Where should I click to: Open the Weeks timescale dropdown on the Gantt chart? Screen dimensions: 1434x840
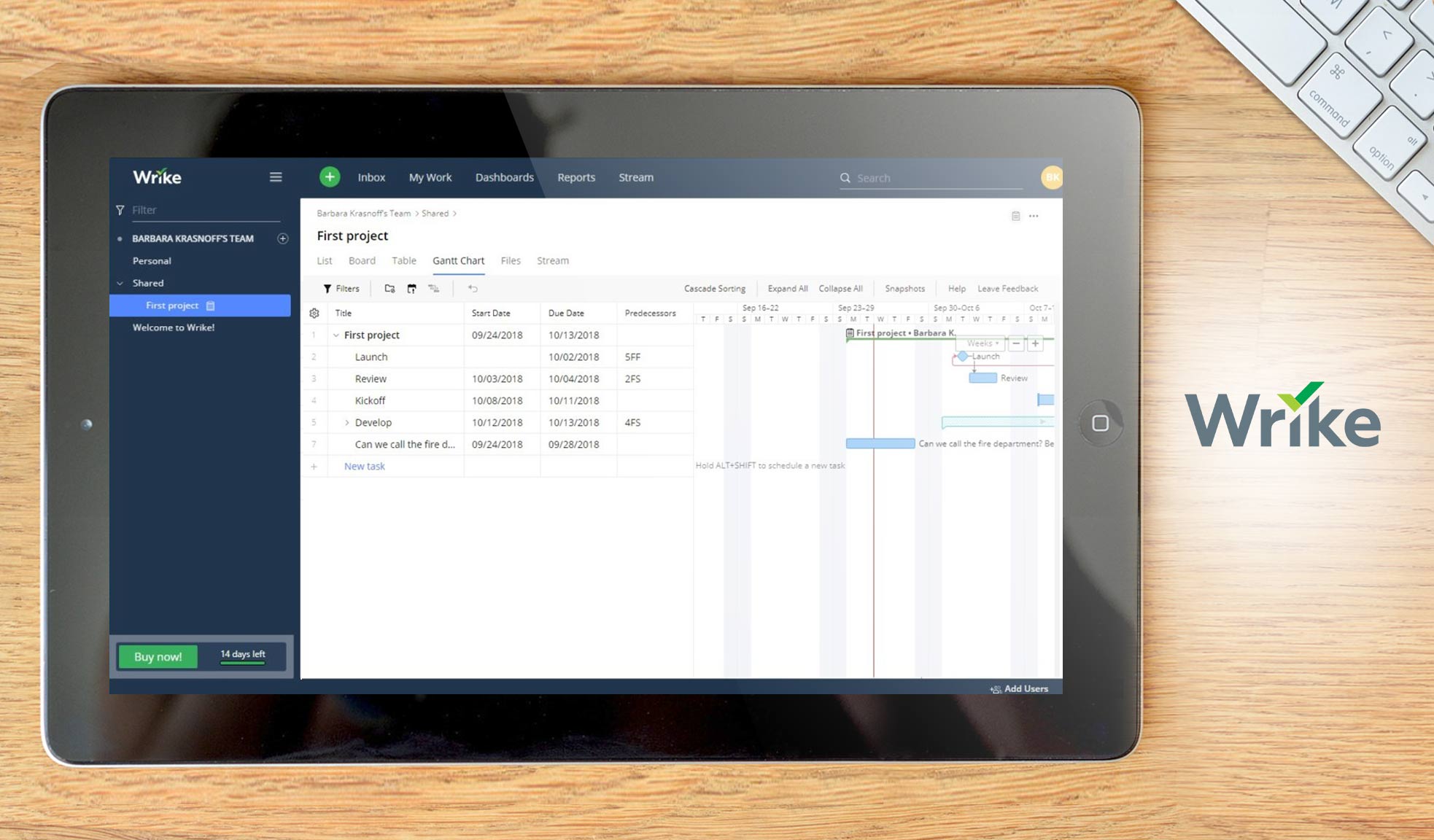coord(982,343)
